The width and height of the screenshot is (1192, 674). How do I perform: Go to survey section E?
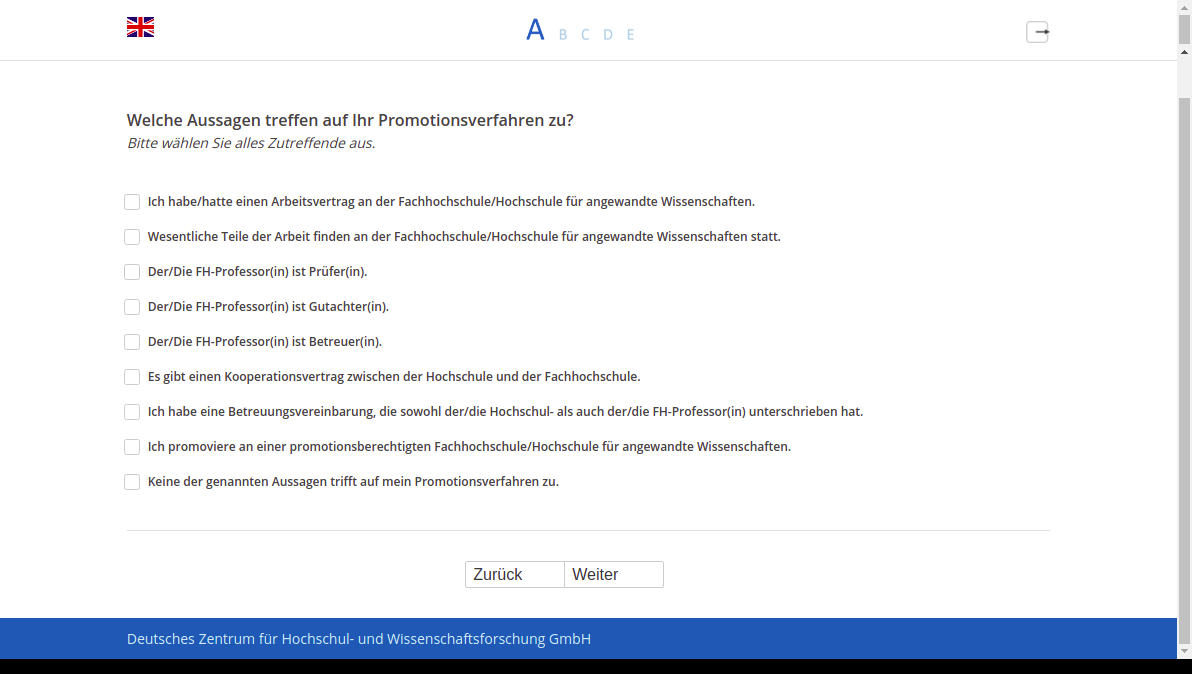point(630,34)
